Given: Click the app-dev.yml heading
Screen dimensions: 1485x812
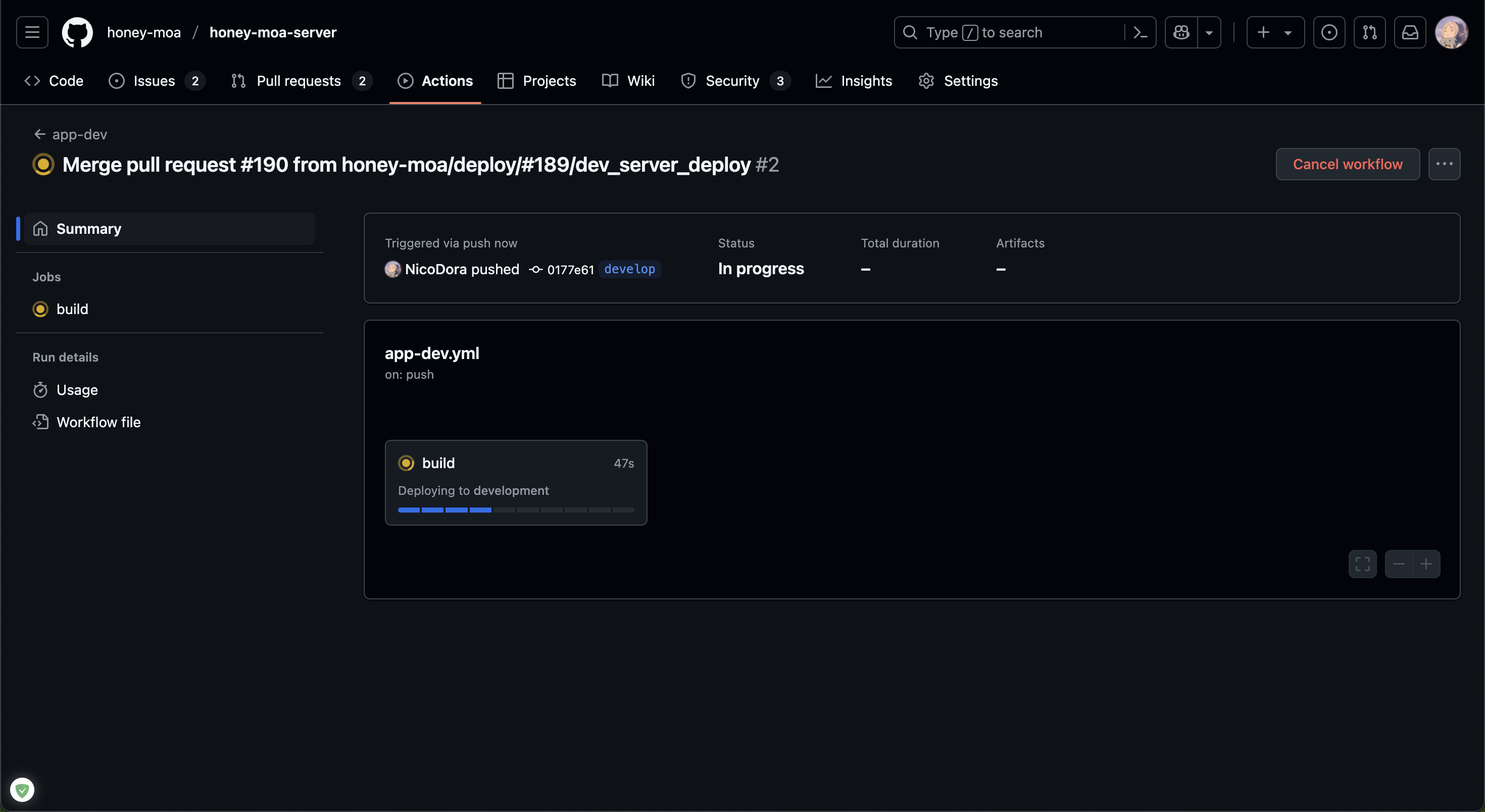Looking at the screenshot, I should click(432, 353).
